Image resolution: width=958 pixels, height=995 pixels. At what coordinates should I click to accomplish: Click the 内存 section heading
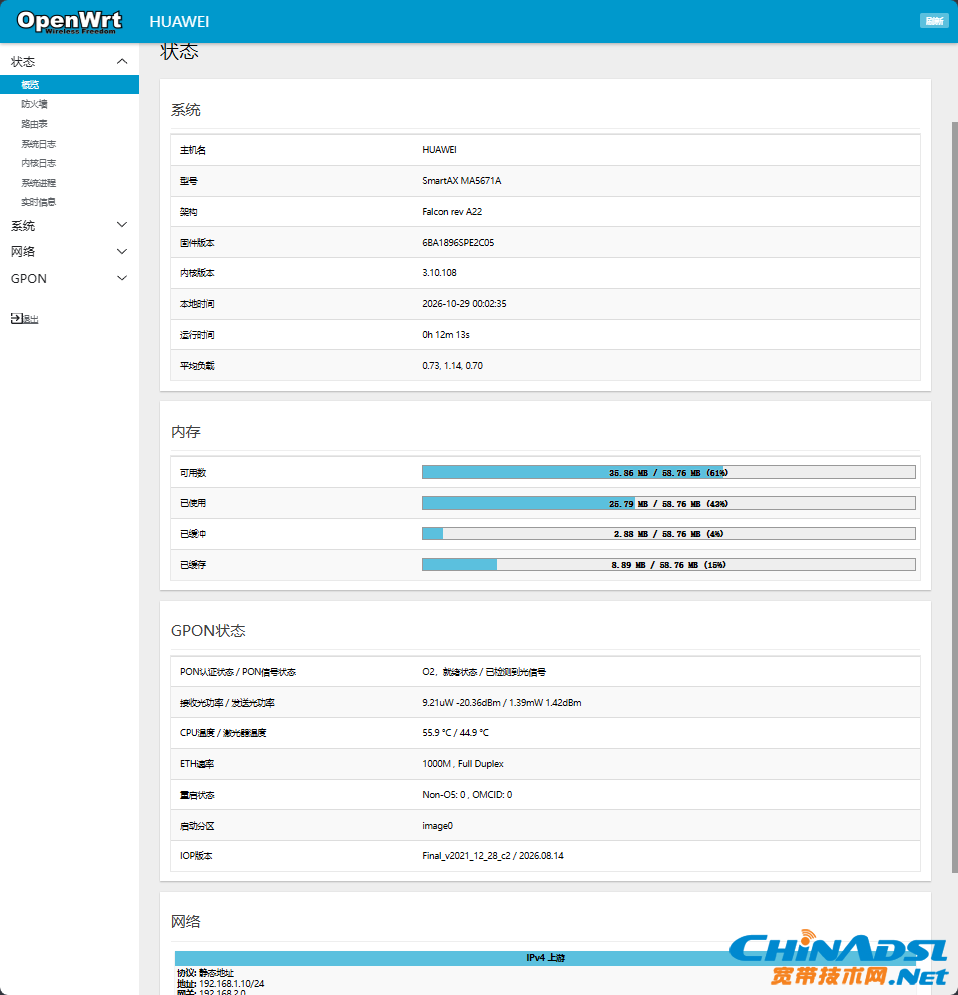coord(186,432)
